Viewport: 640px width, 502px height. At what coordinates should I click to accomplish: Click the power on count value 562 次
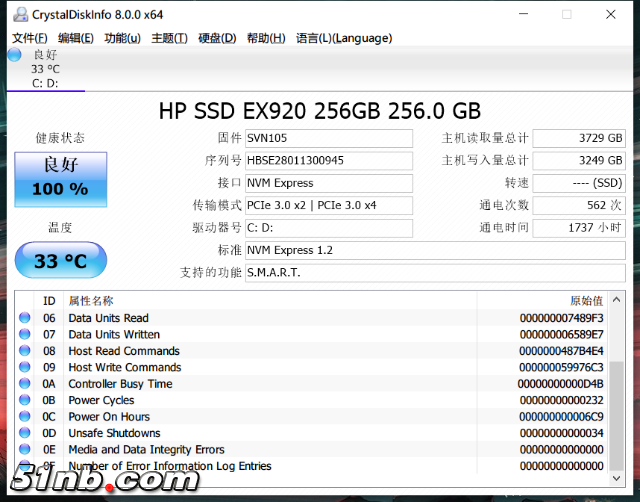(x=579, y=205)
